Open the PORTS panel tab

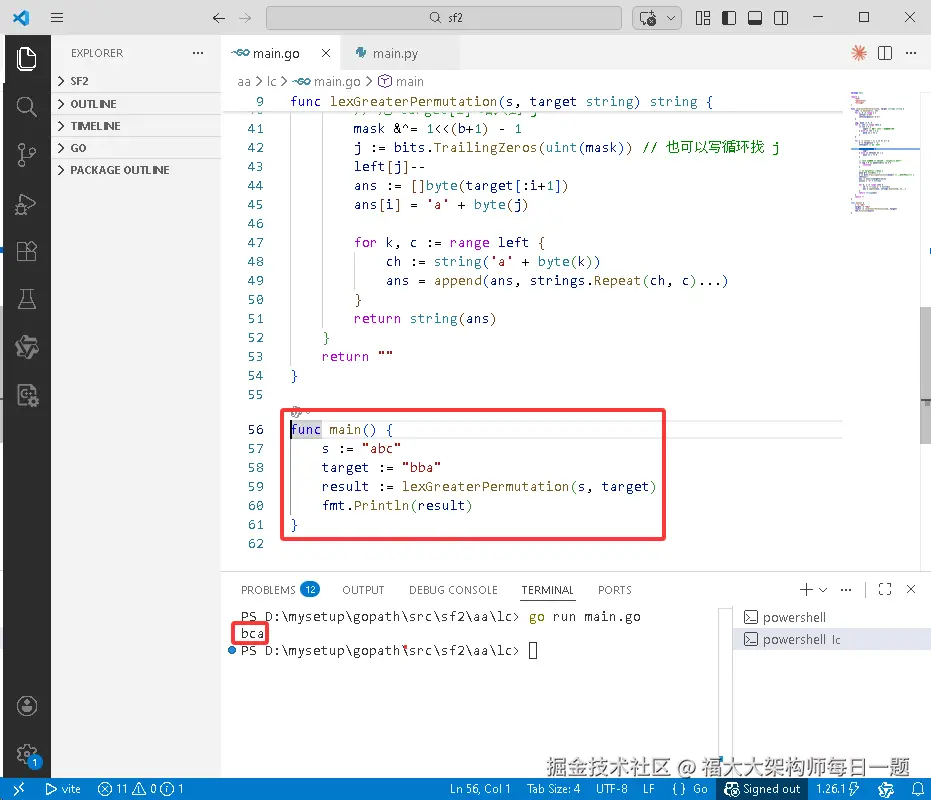pos(615,590)
